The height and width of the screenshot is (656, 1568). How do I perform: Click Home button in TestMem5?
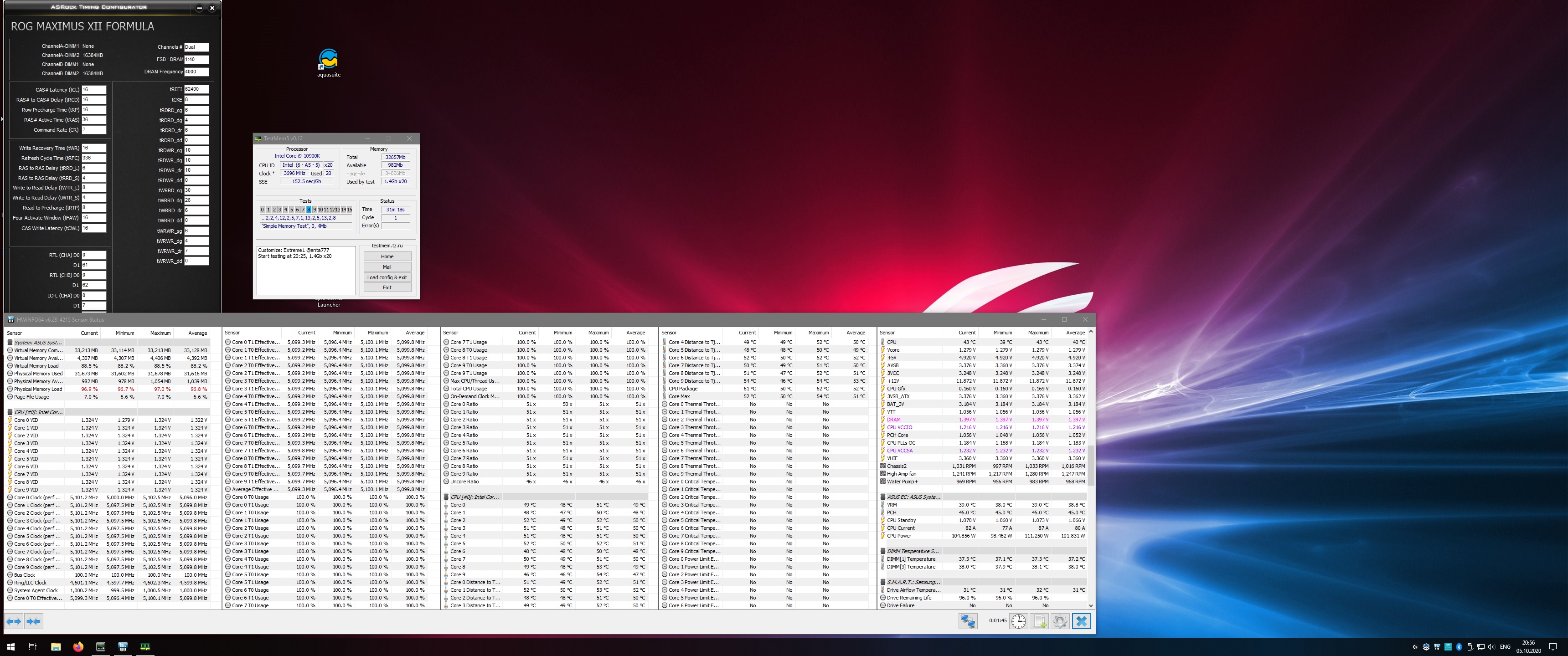[387, 257]
